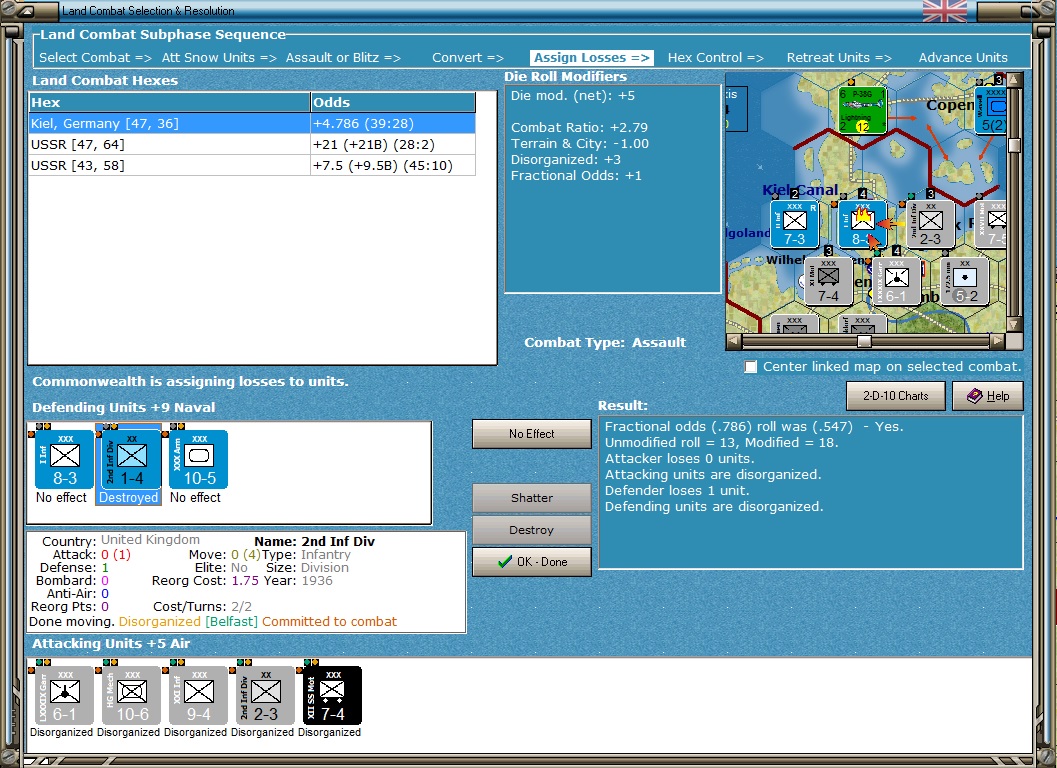The image size is (1057, 768).
Task: Click the minimap vertical scrollbar up arrow
Action: 1014,80
